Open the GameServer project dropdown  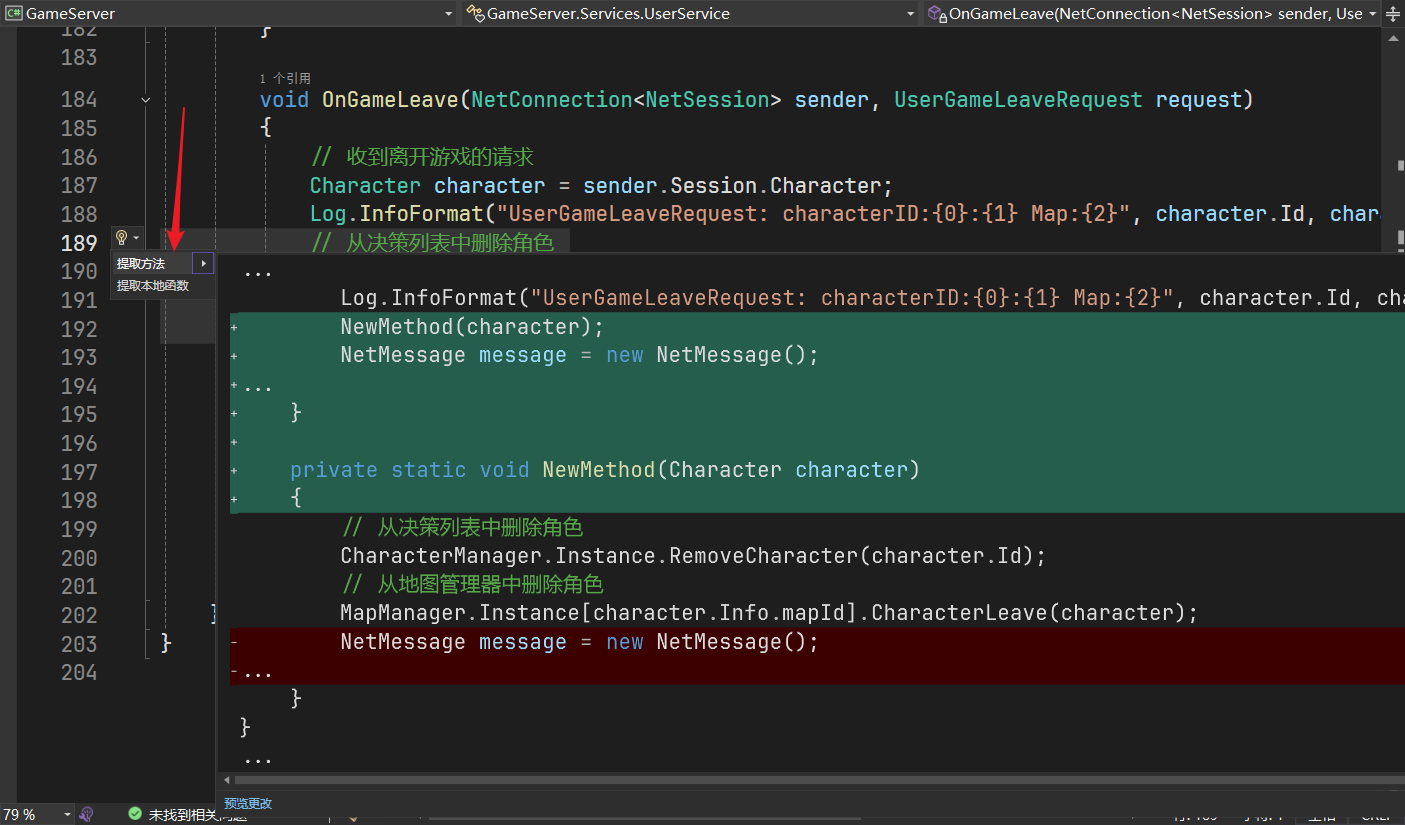pos(448,14)
